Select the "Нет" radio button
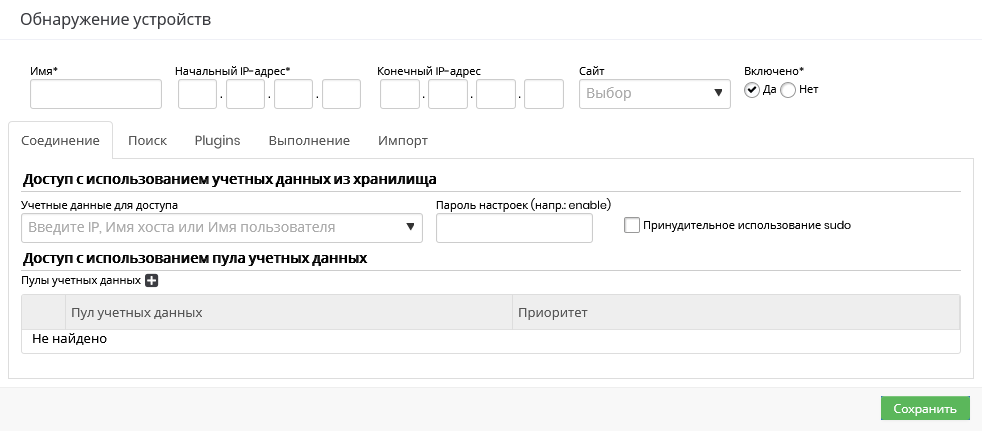This screenshot has width=982, height=431. coord(788,90)
